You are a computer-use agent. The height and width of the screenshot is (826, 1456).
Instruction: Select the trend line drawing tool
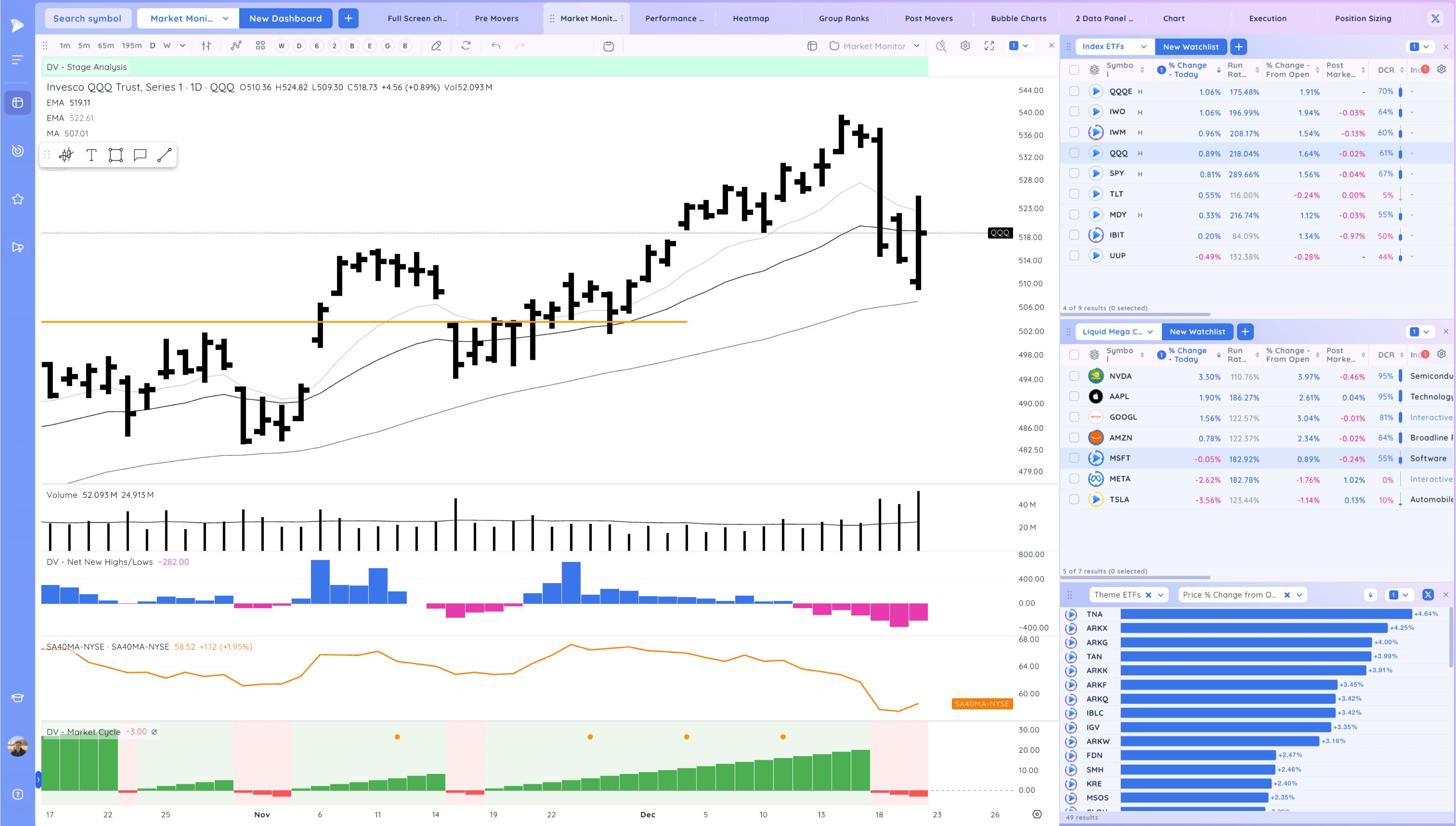tap(165, 155)
